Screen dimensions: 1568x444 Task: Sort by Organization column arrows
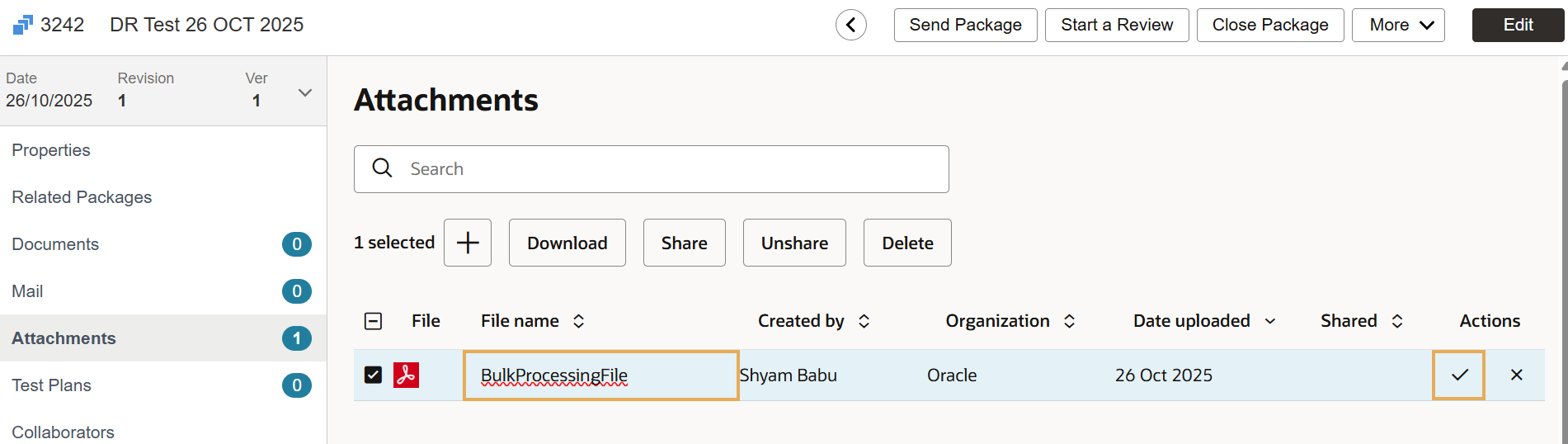pos(1069,321)
